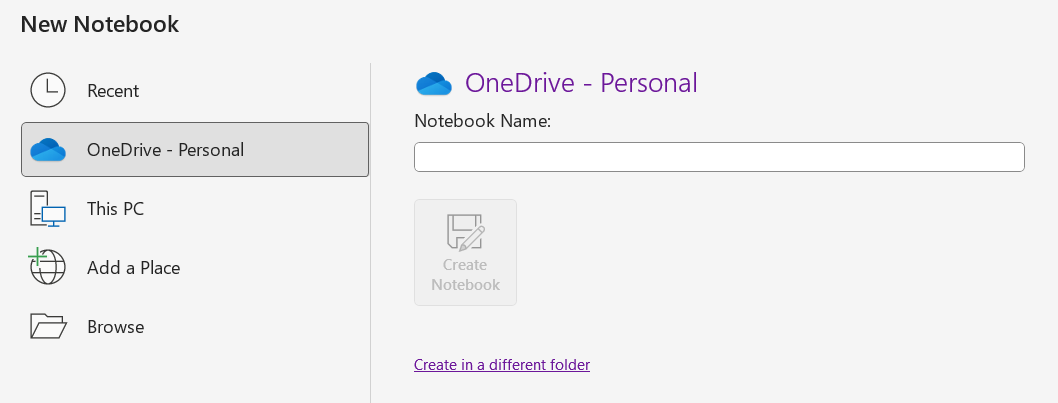Choose This PC as save location
Screen dimensions: 1058x403
[115, 209]
